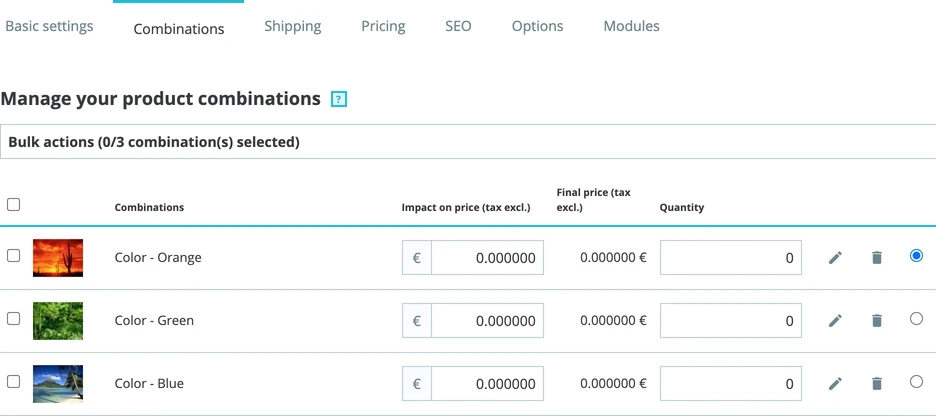Set Color - Blue as default combination
Image resolution: width=936 pixels, height=416 pixels.
point(916,381)
